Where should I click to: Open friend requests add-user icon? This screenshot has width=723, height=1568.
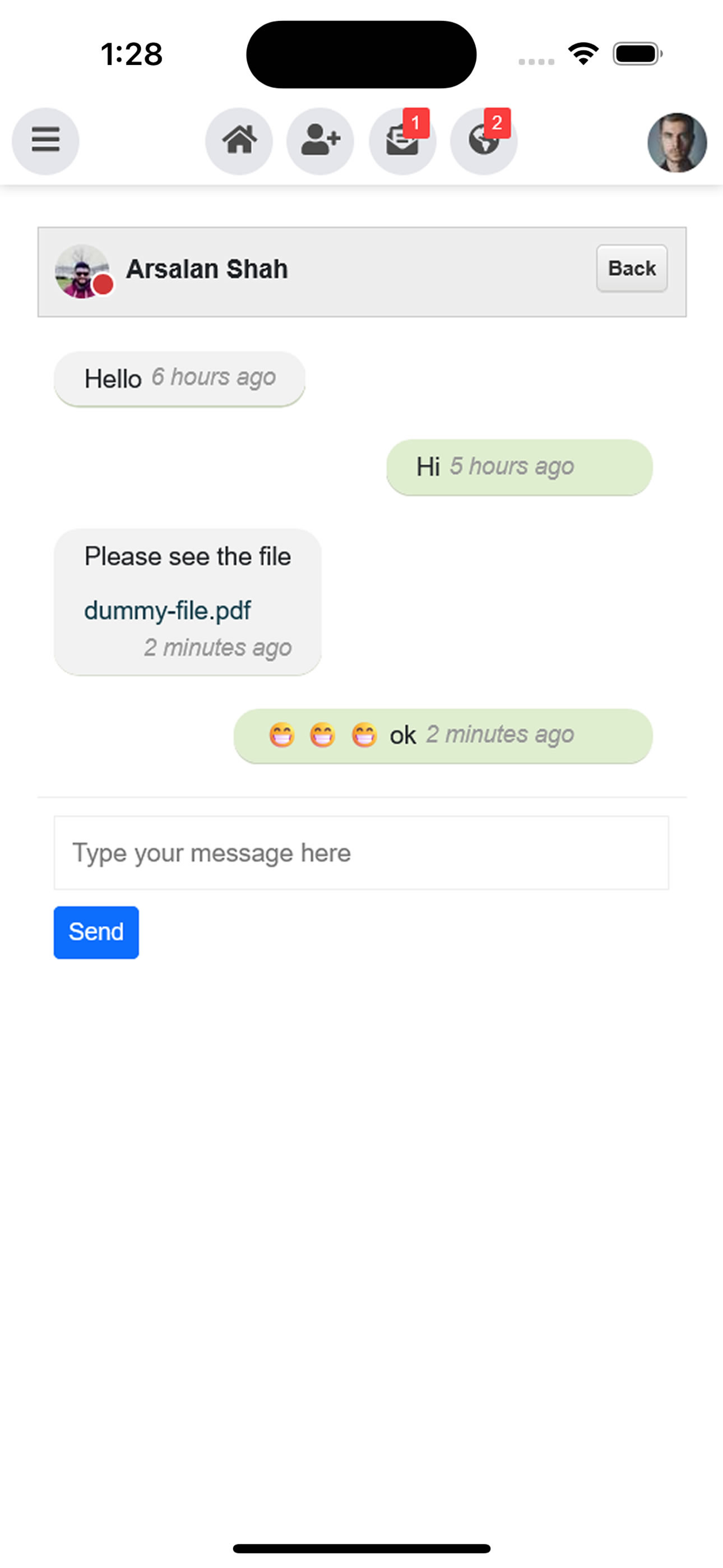coord(320,141)
